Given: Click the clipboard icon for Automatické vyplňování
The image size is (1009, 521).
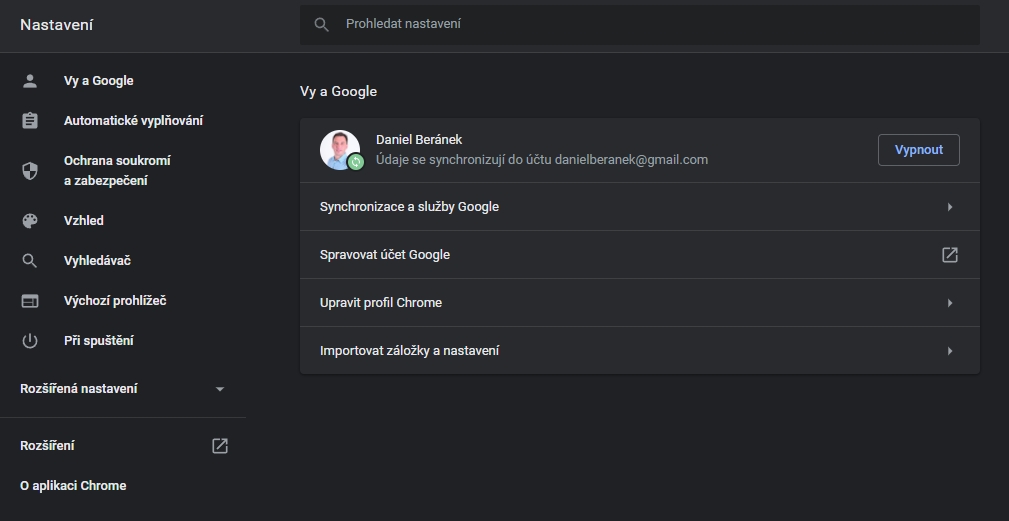Looking at the screenshot, I should click(30, 121).
